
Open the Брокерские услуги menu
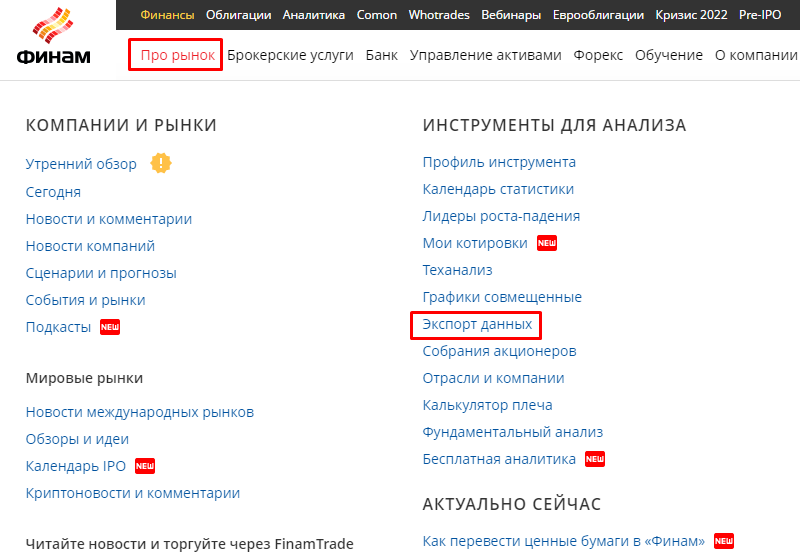[290, 55]
